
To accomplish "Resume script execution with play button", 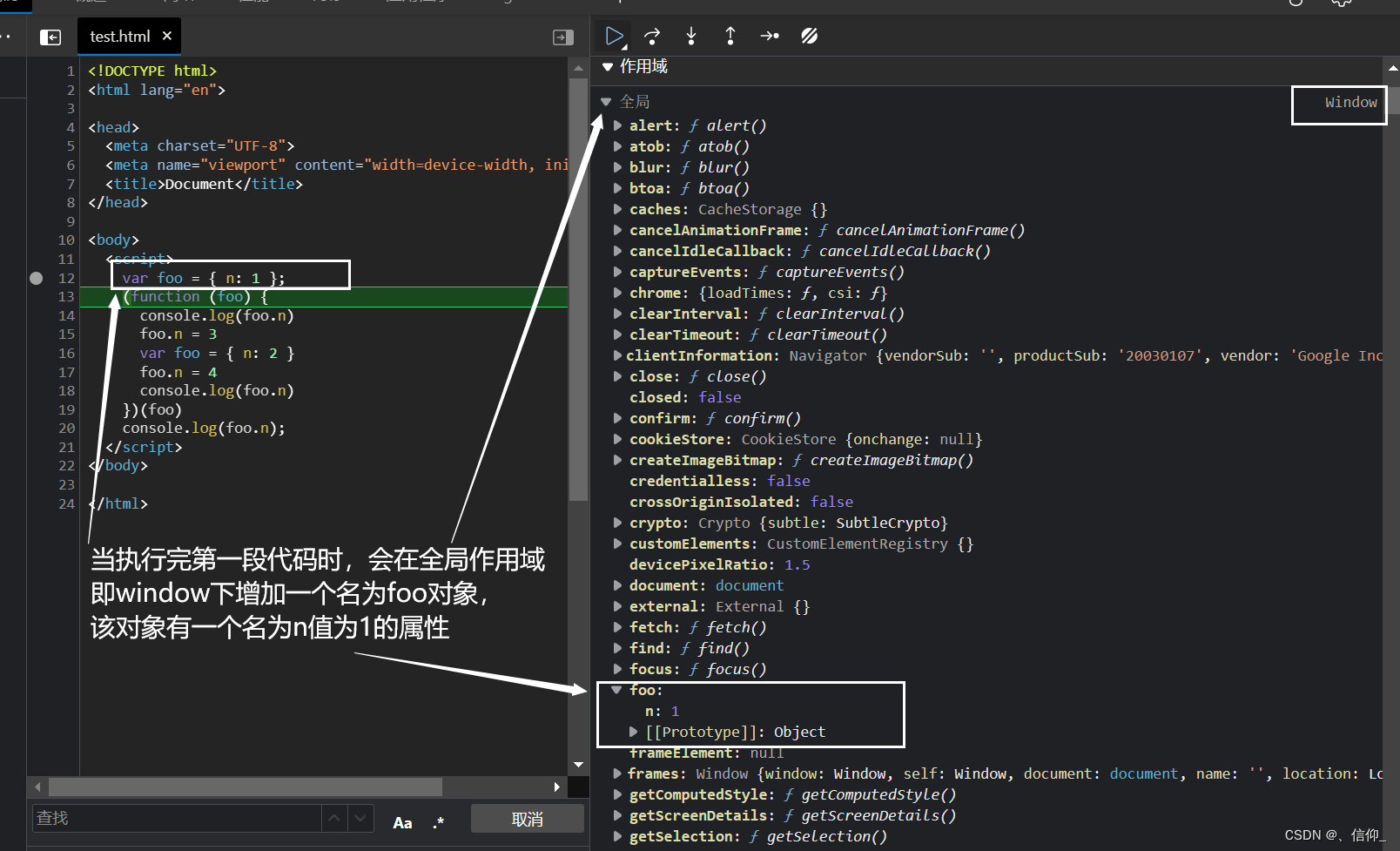I will (x=615, y=36).
